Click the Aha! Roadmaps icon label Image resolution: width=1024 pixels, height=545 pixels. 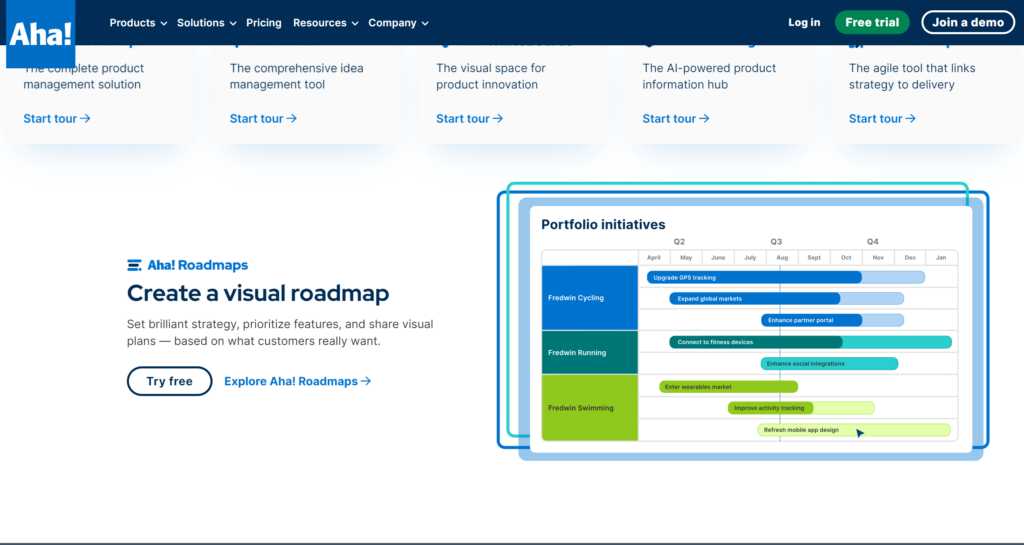coord(187,265)
